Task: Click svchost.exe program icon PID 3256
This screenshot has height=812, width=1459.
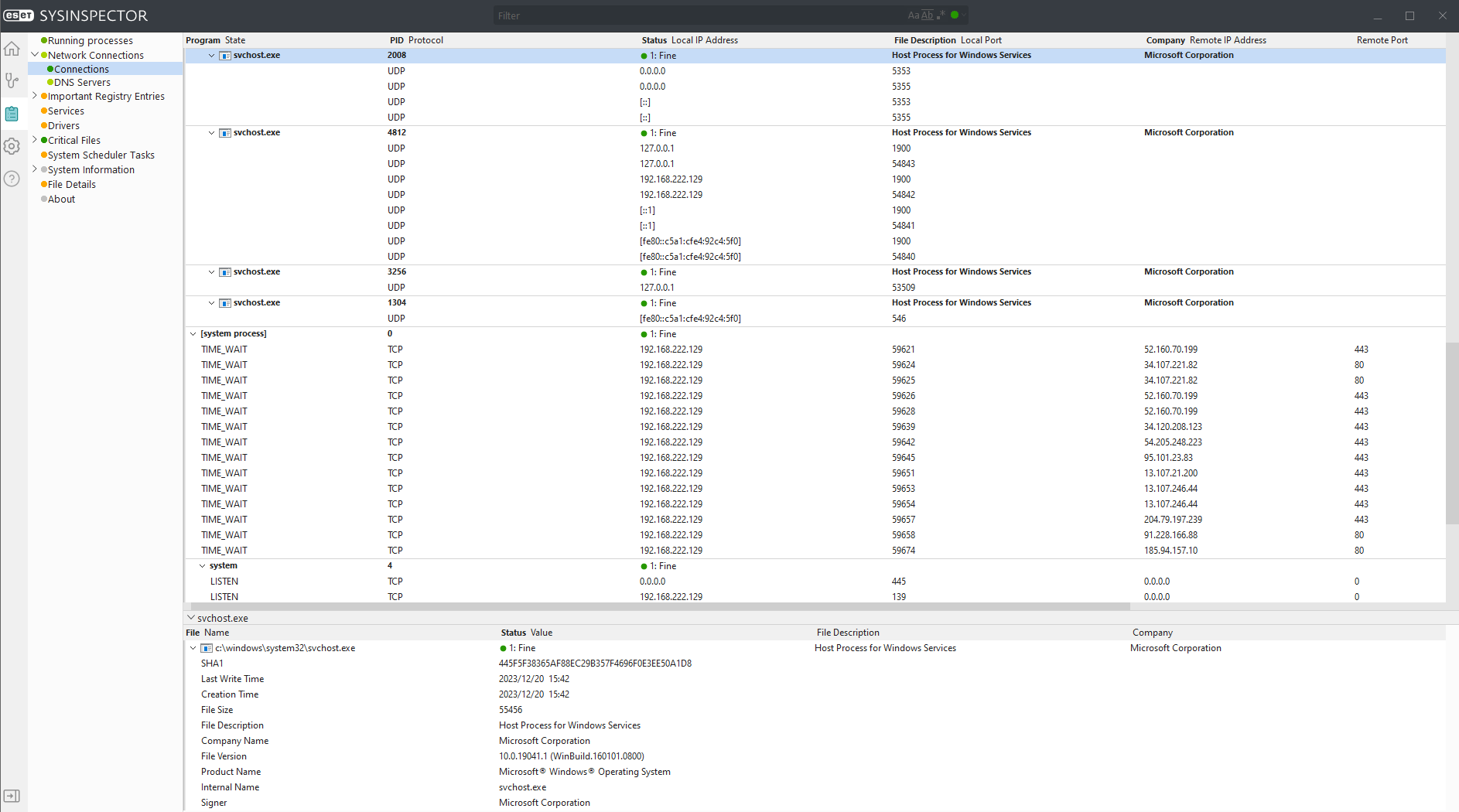Action: click(x=225, y=272)
